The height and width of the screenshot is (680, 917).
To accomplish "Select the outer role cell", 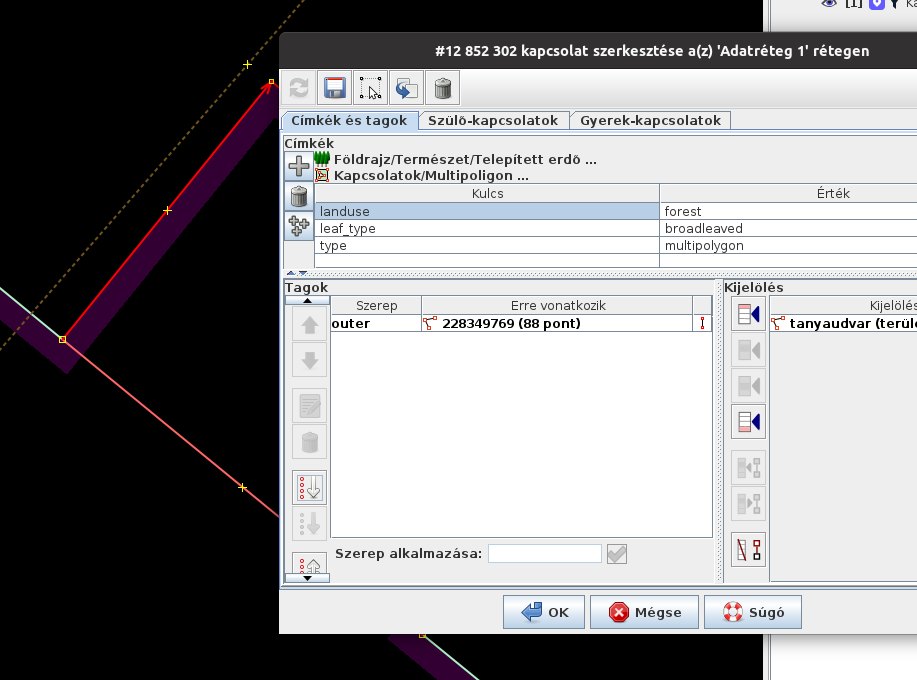I will click(376, 323).
